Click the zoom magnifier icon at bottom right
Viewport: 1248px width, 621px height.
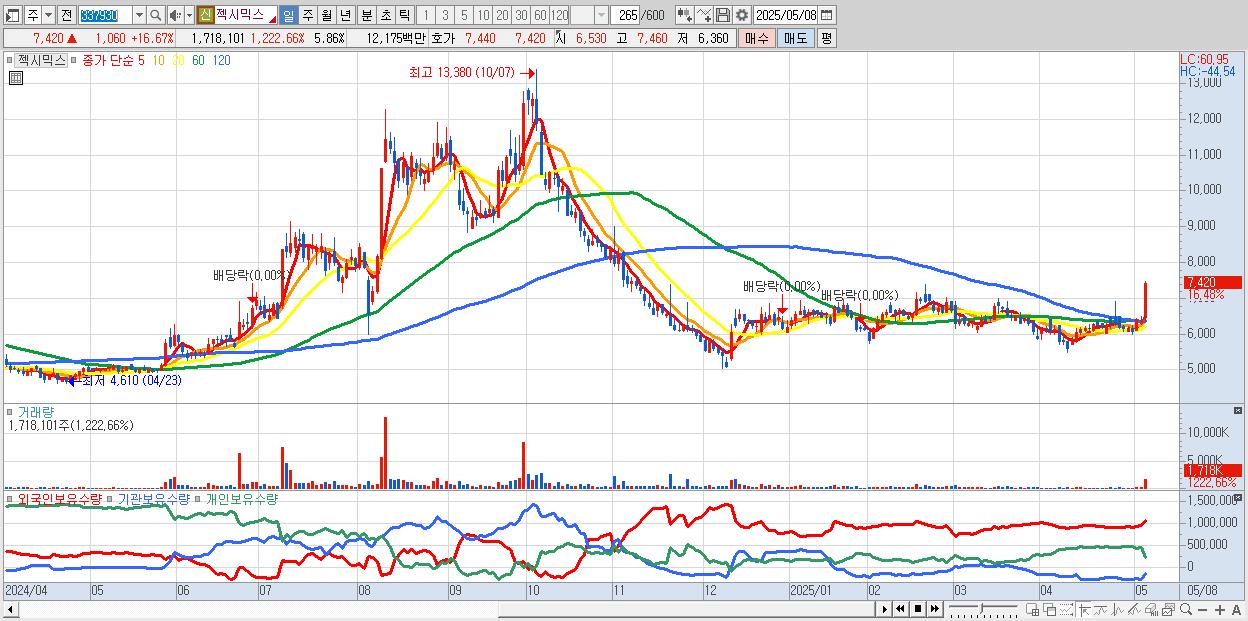[x=1185, y=609]
